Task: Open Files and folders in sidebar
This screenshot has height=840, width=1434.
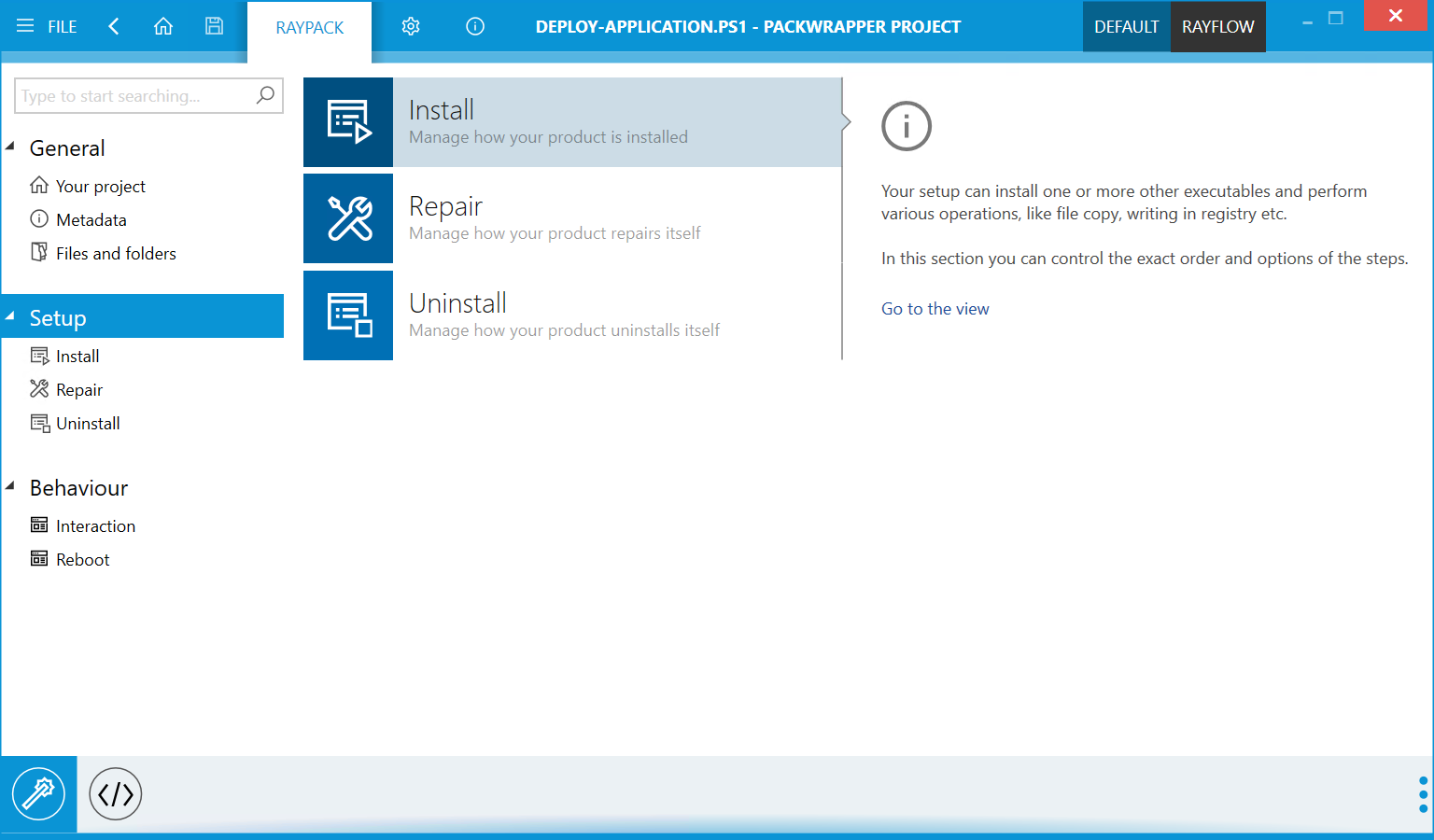Action: point(116,254)
